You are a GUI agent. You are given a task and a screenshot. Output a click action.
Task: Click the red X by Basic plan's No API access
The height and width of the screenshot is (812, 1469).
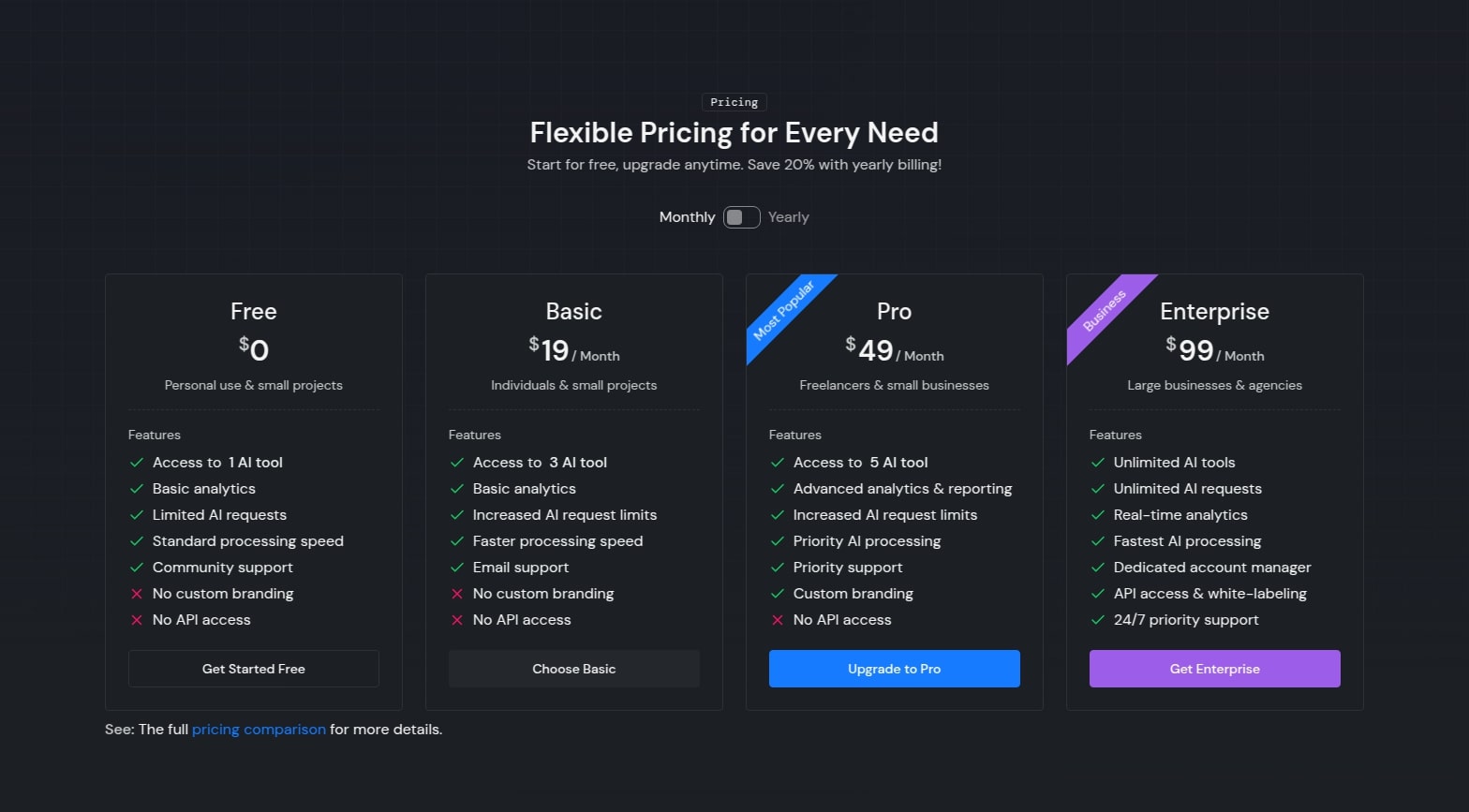click(457, 620)
